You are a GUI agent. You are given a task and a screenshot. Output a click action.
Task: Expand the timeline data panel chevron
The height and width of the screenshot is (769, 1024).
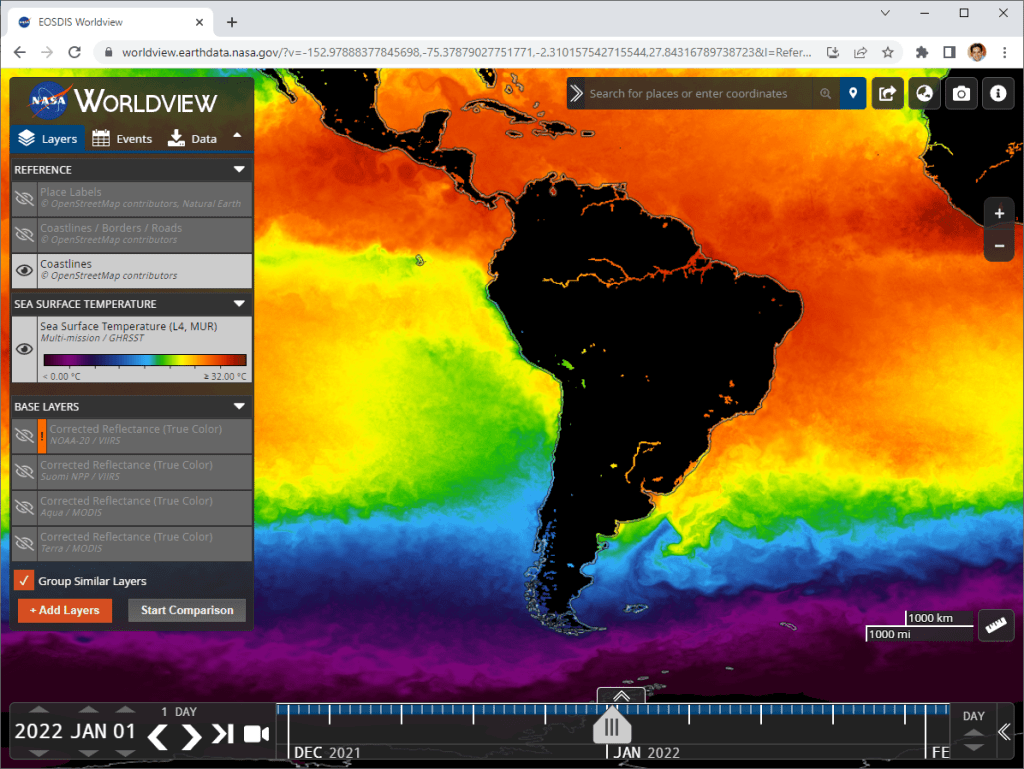[x=621, y=696]
